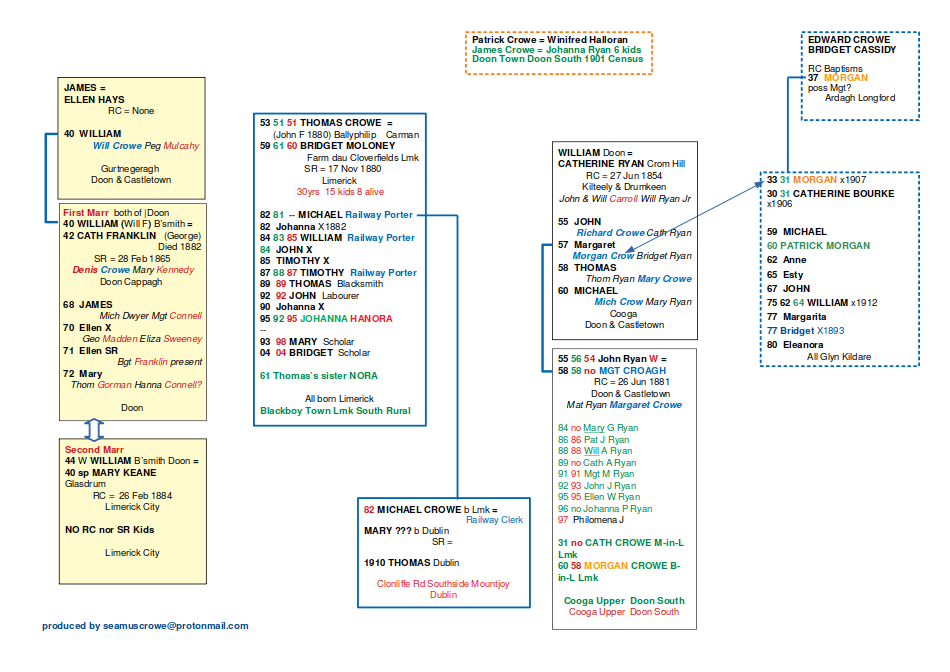Click the green PATRICK MORGAN entry
The width and height of the screenshot is (950, 672).
click(825, 245)
